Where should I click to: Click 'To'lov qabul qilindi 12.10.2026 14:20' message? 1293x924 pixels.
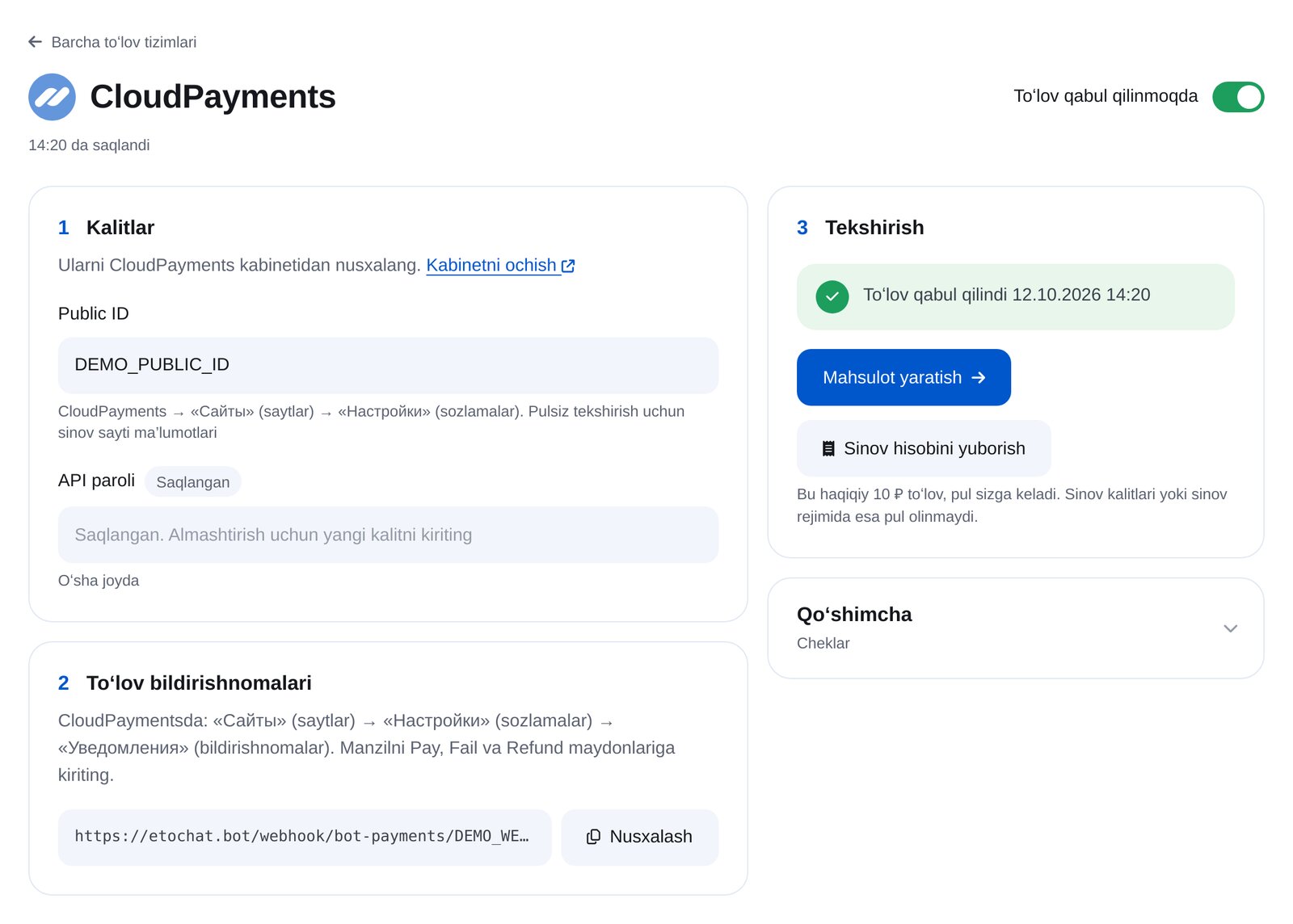pyautogui.click(x=1006, y=295)
